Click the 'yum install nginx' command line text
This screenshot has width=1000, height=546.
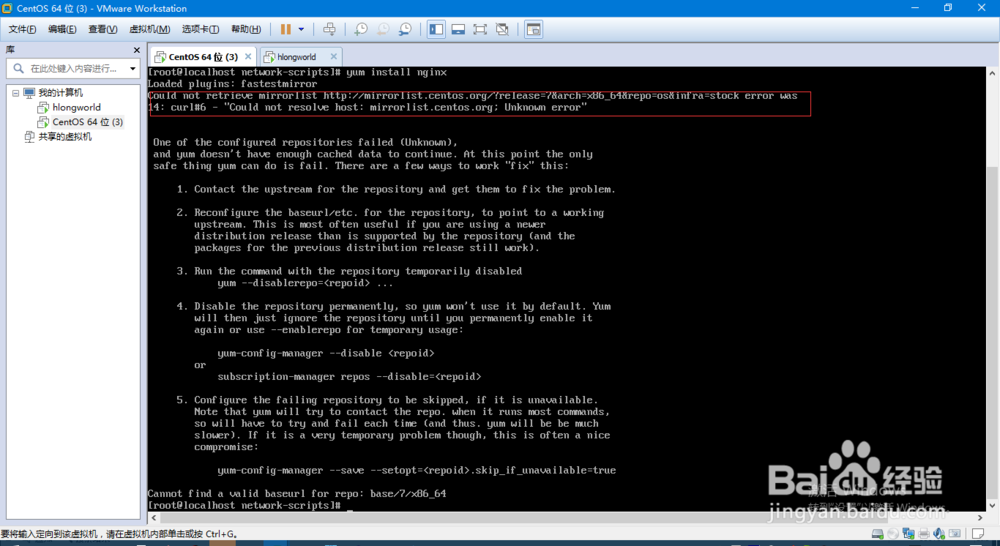[x=396, y=72]
